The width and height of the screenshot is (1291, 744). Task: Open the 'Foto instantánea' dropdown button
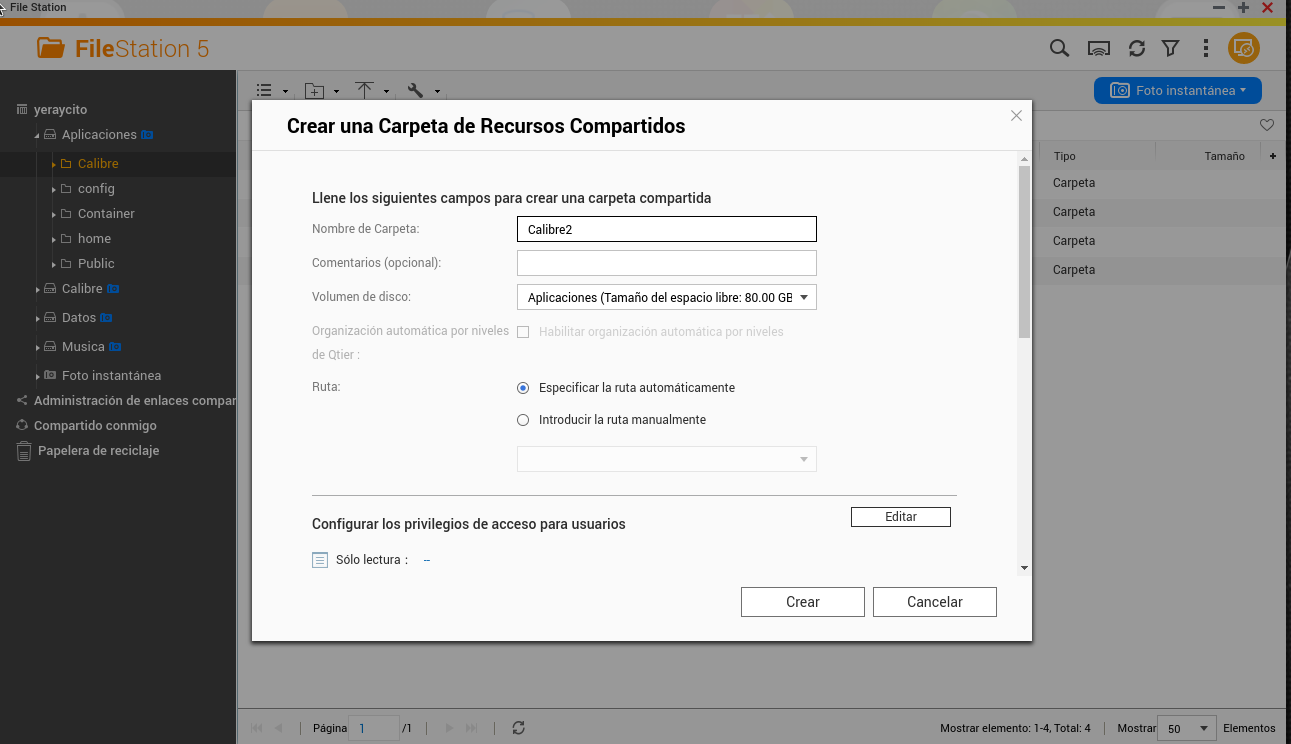1178,90
